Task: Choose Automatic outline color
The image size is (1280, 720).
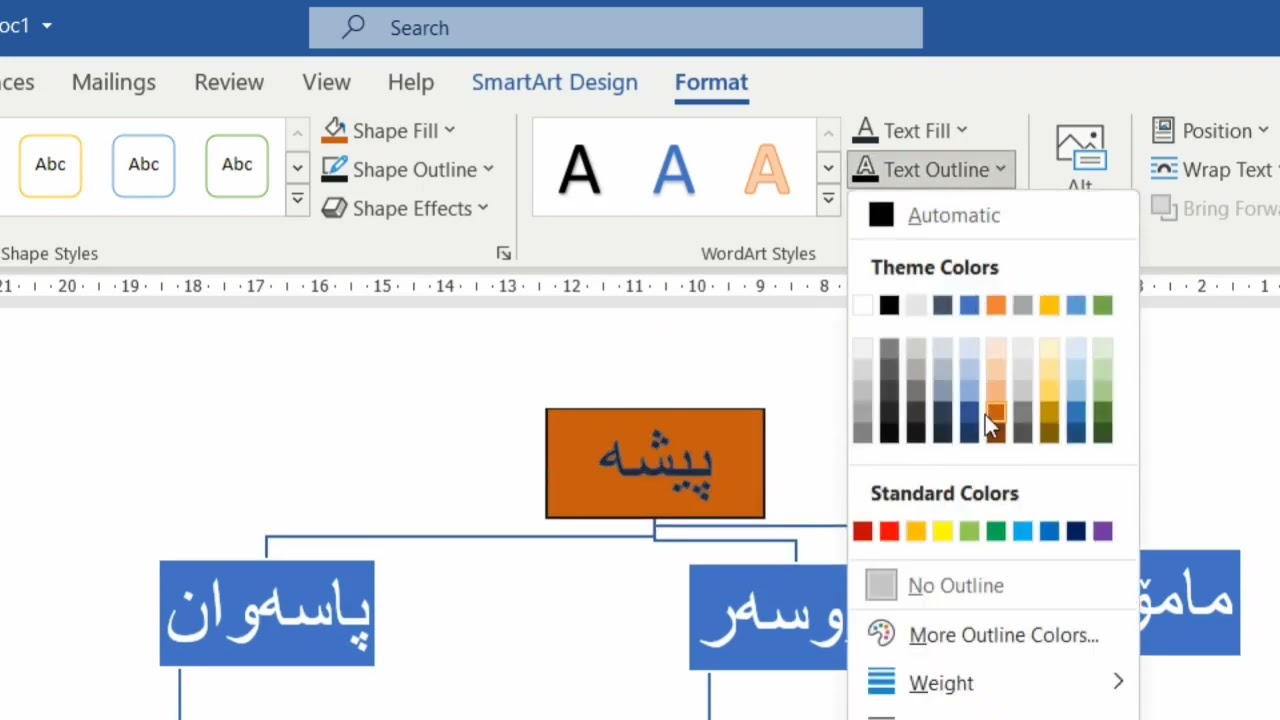Action: 992,215
